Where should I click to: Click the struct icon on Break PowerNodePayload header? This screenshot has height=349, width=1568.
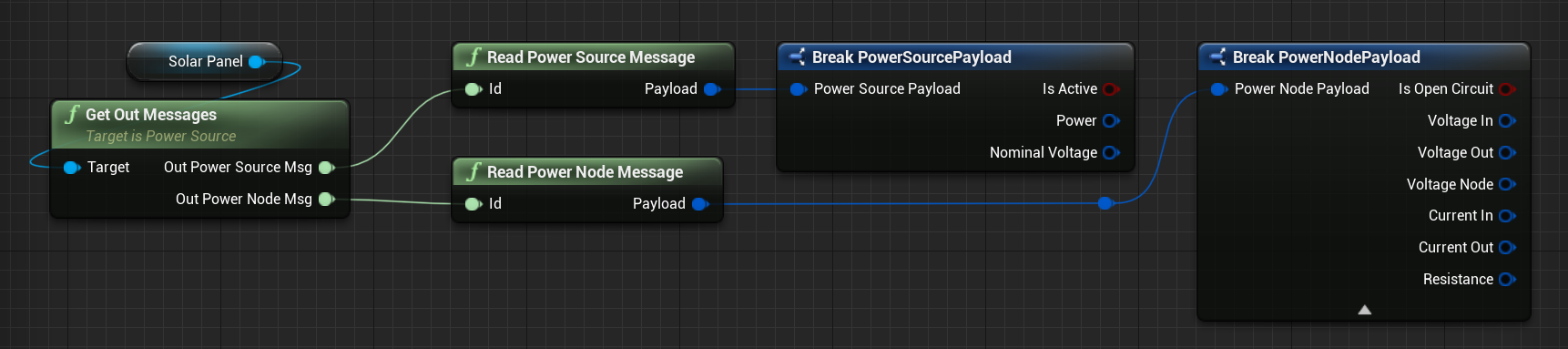pos(1217,57)
